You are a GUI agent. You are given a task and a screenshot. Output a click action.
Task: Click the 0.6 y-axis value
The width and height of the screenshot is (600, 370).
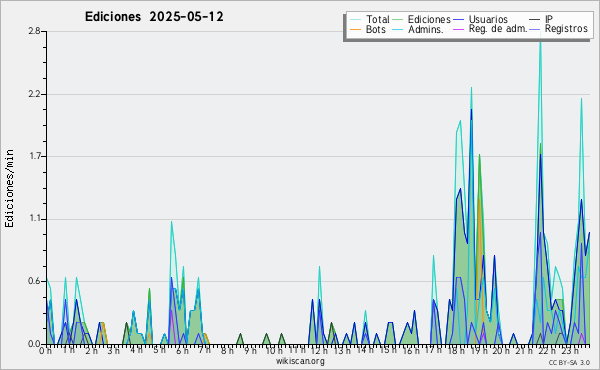[34, 281]
